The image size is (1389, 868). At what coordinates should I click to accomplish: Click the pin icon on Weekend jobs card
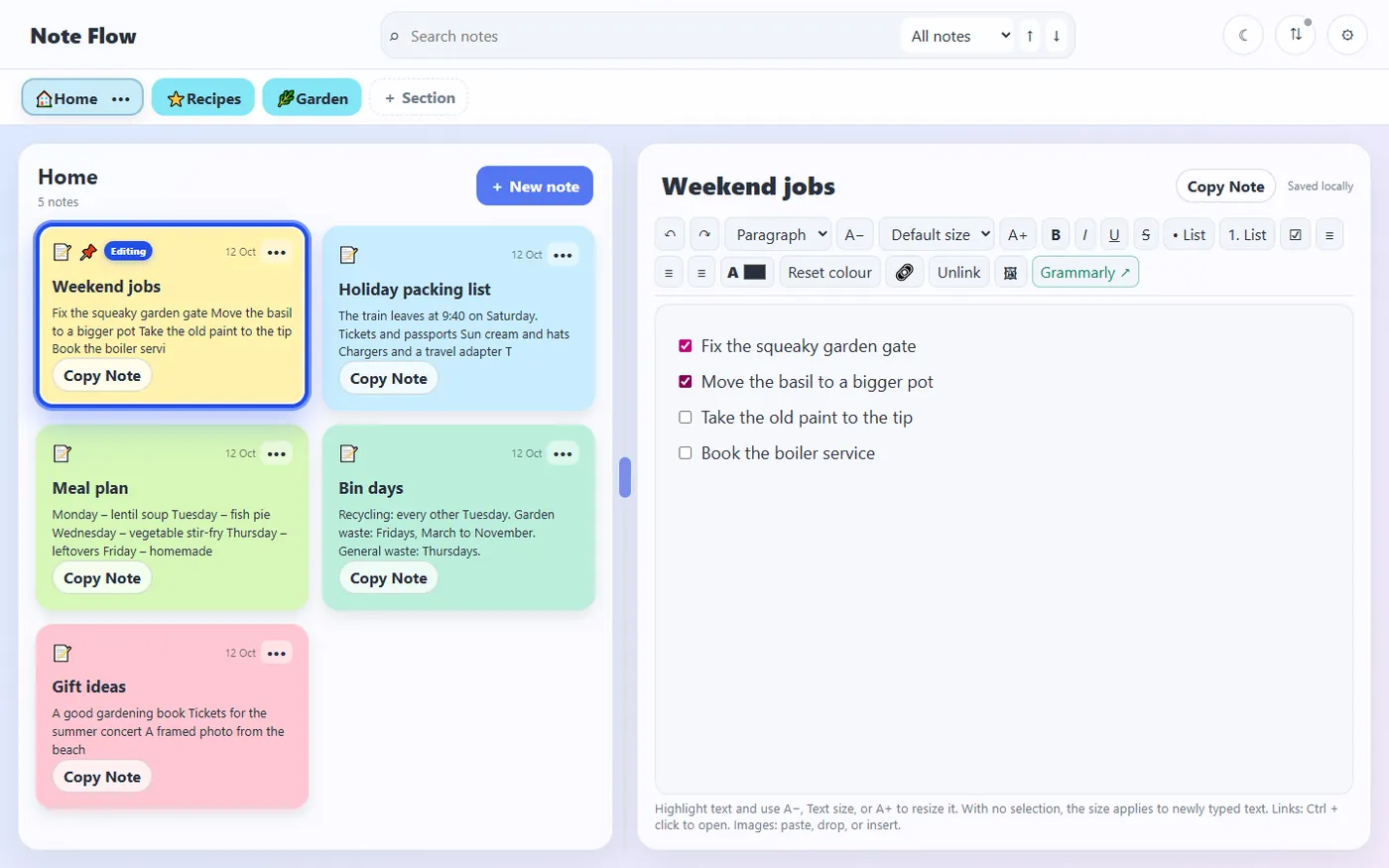pyautogui.click(x=88, y=252)
